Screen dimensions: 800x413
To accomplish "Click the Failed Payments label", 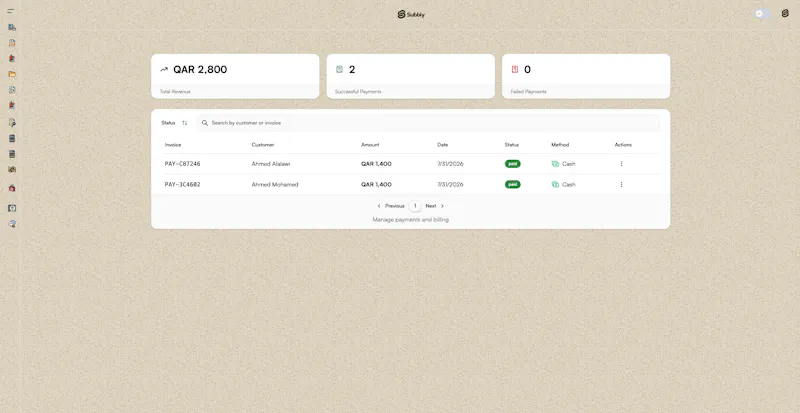I will [x=528, y=92].
